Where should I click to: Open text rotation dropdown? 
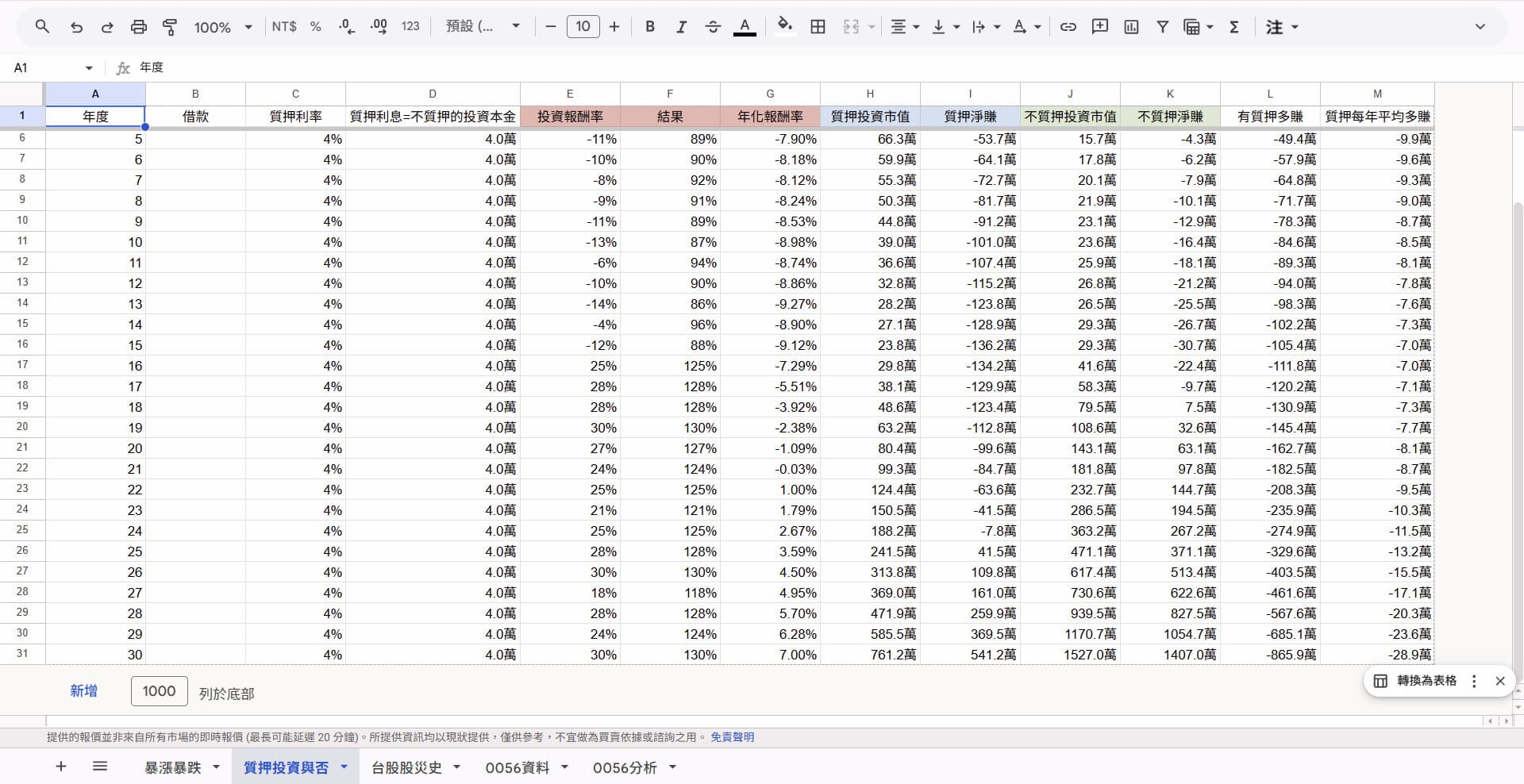1026,27
